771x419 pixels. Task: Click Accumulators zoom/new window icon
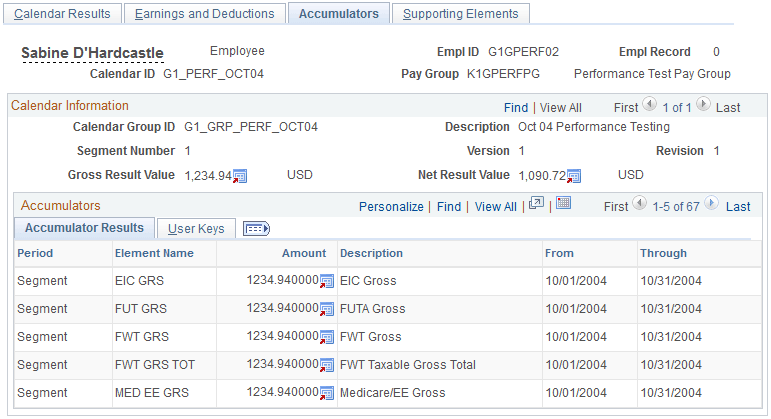tap(536, 203)
